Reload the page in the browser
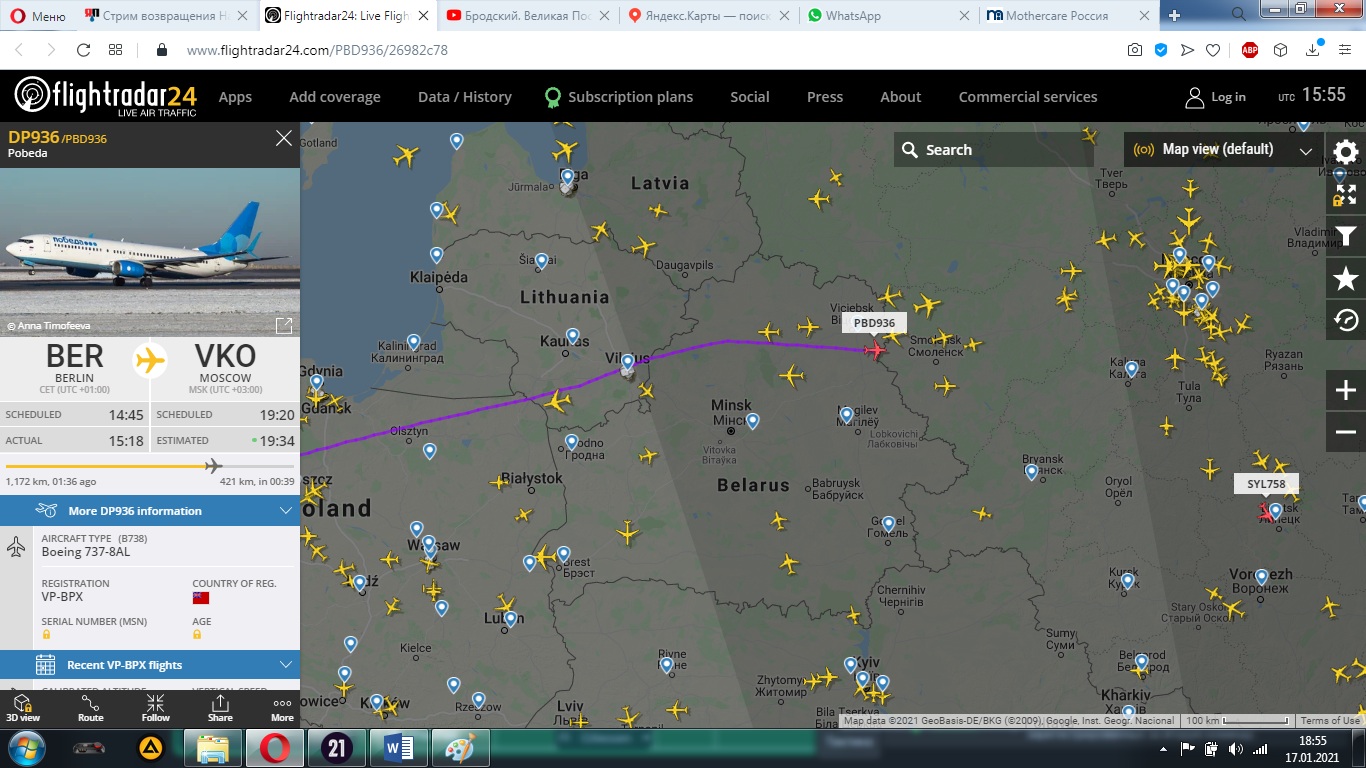Screen dimensions: 1366x768 [84, 50]
